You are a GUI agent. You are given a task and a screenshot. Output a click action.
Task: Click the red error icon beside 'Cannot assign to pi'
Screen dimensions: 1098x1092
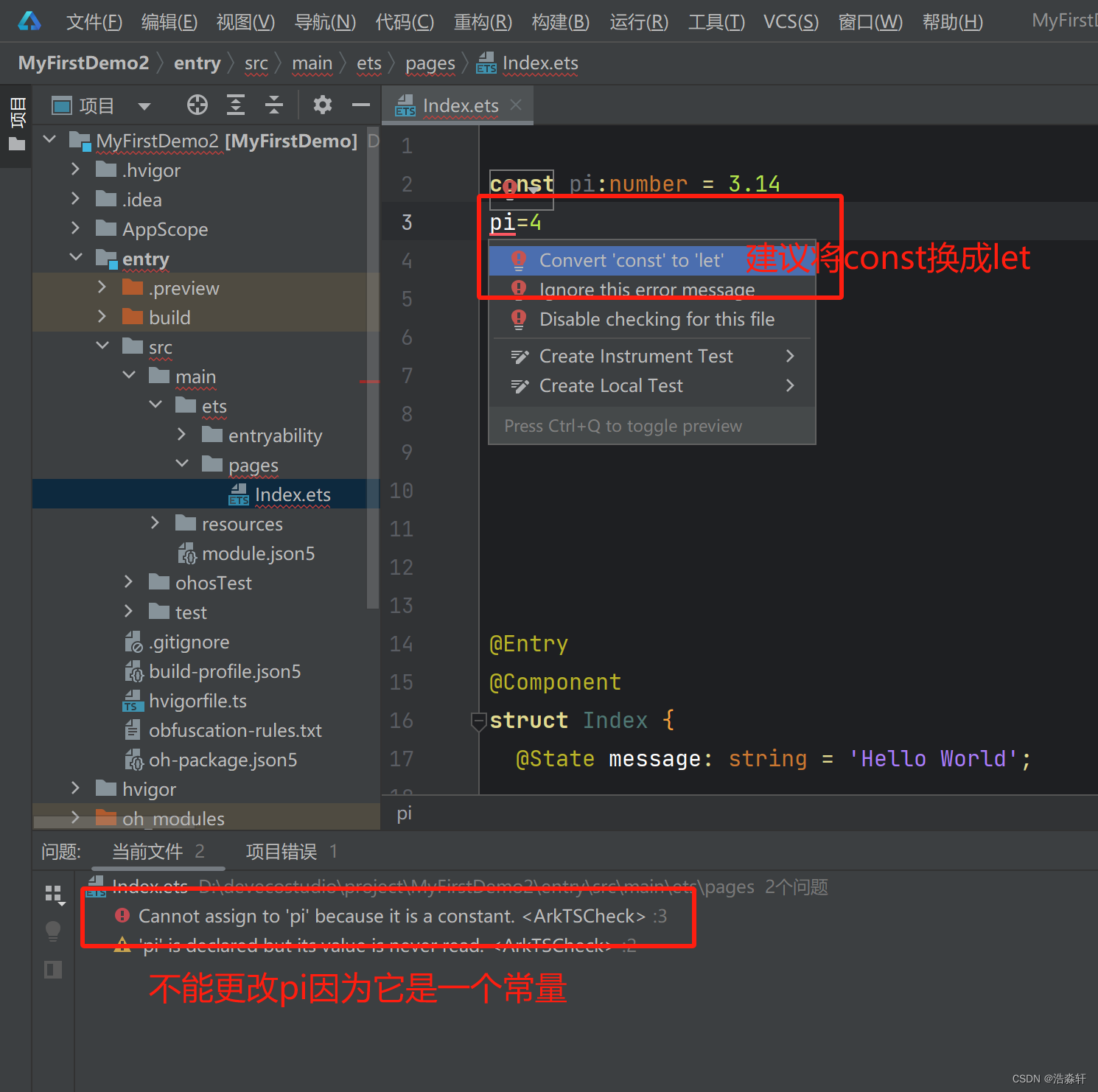pyautogui.click(x=122, y=916)
